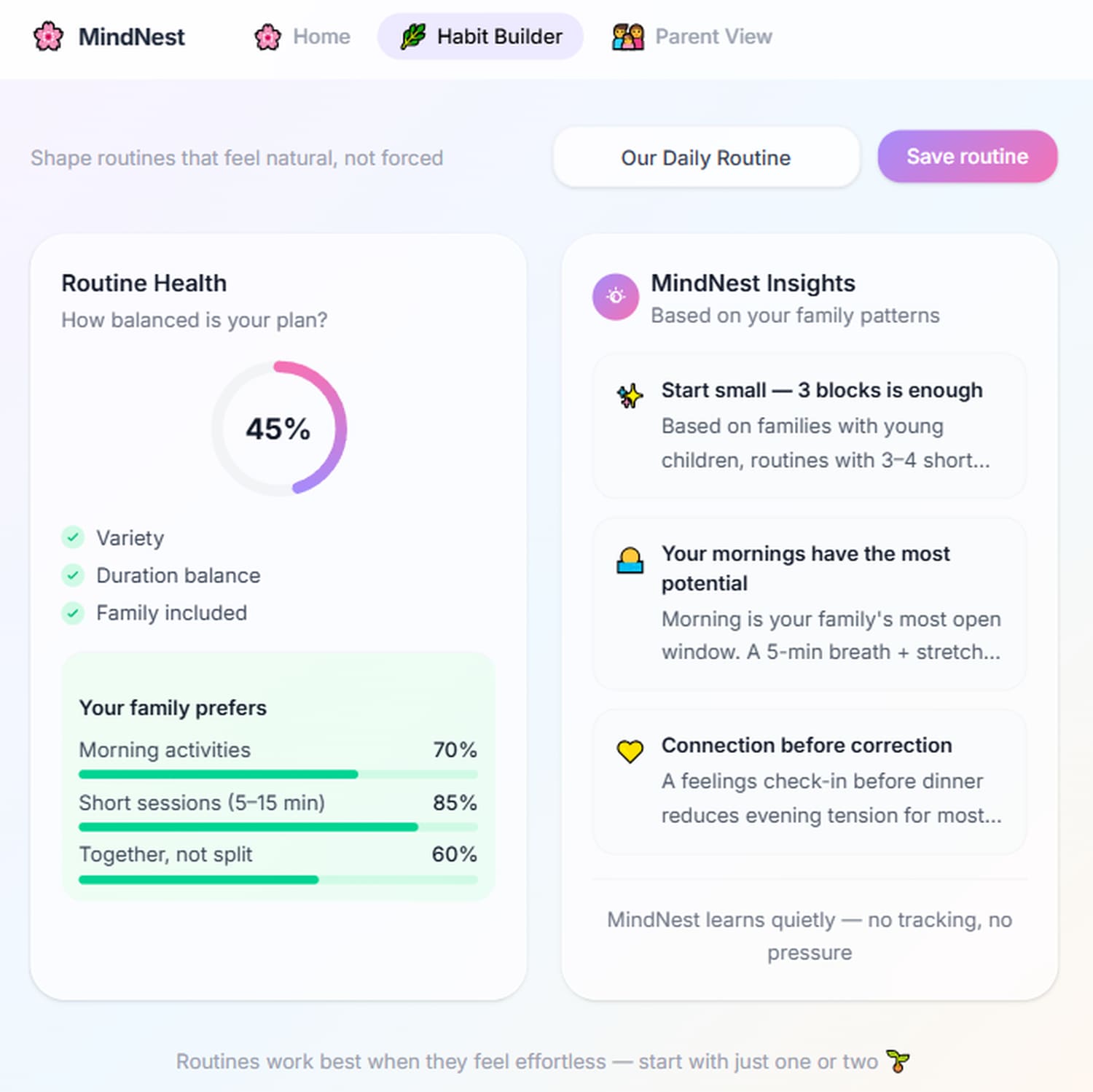Toggle the Duration balance checkmark
Viewport: 1093px width, 1092px height.
tap(72, 575)
